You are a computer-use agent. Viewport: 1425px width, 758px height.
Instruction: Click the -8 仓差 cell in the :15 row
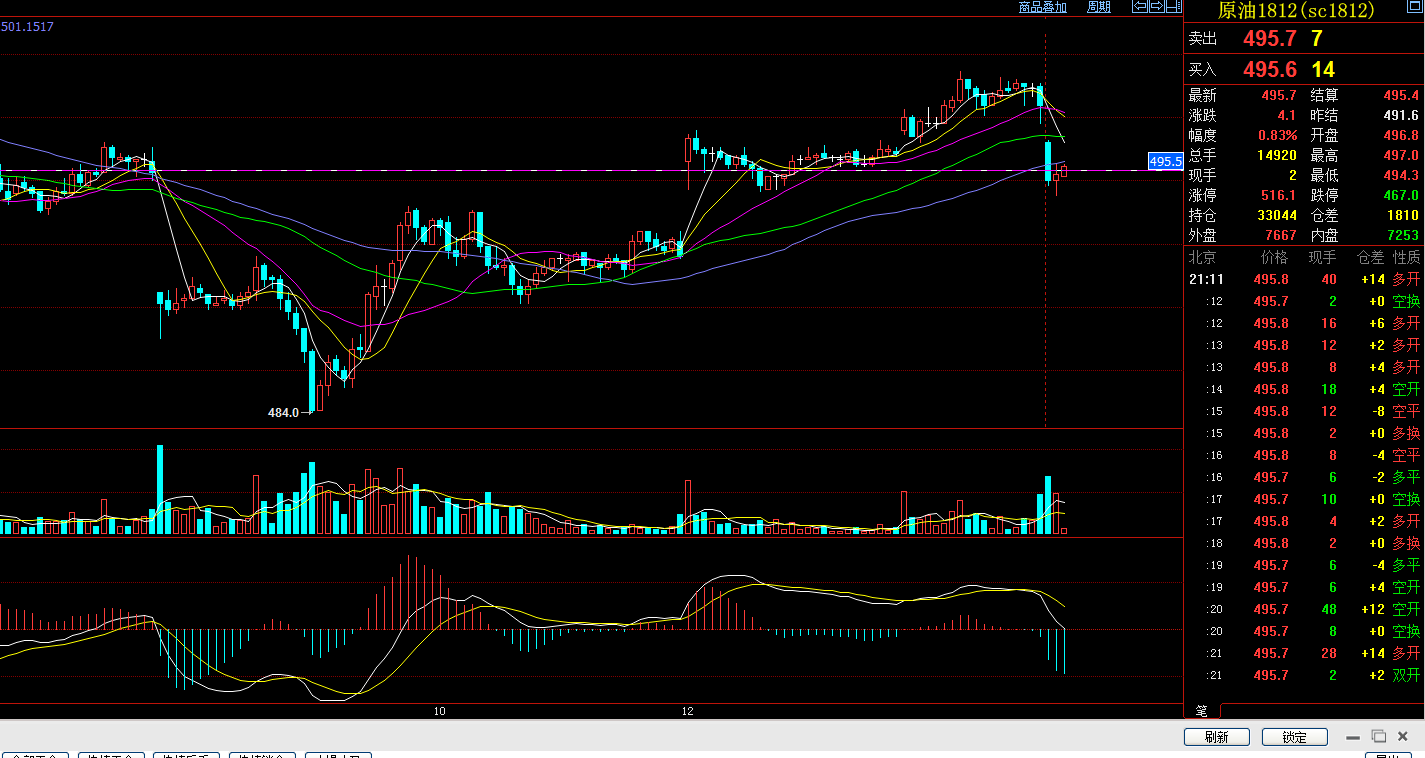[1376, 412]
